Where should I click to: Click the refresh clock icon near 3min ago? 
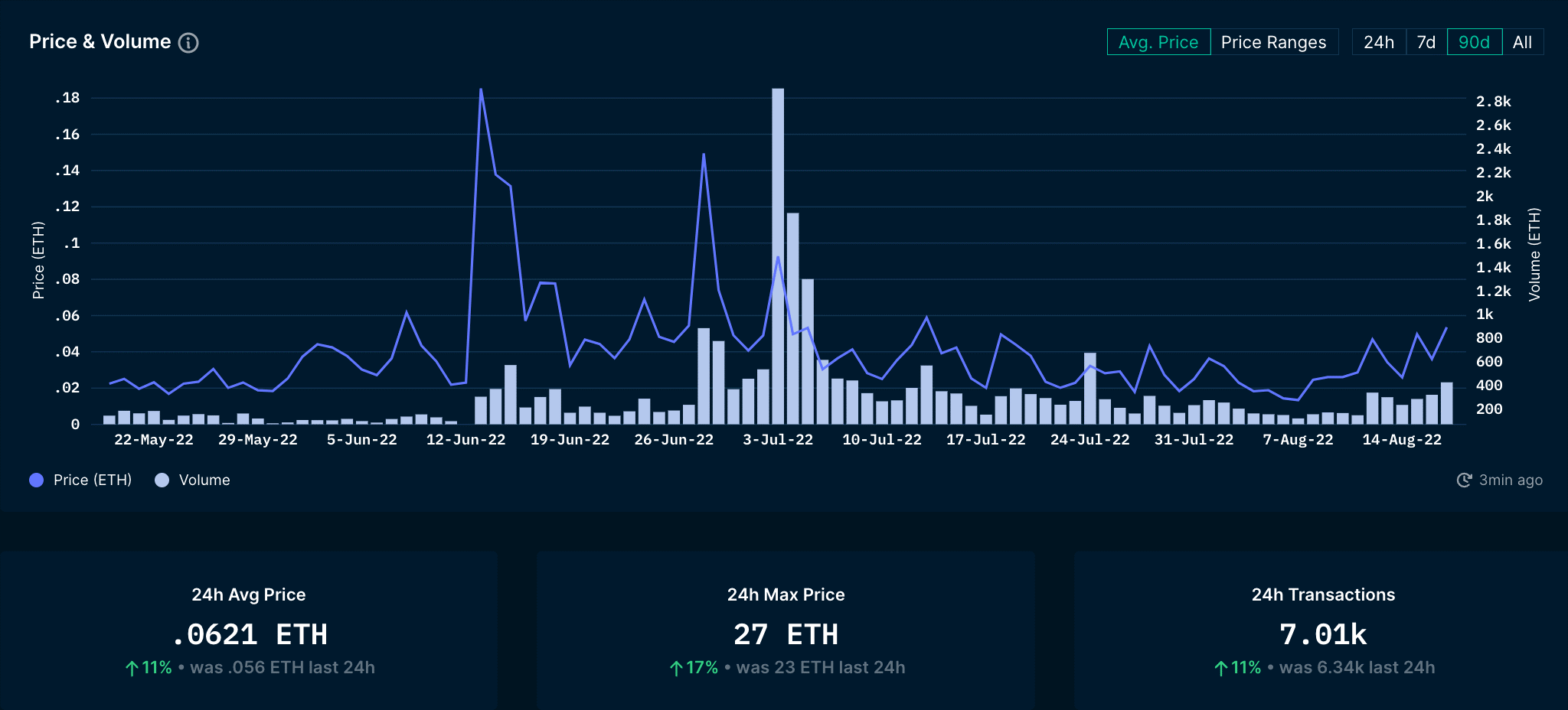[x=1464, y=480]
